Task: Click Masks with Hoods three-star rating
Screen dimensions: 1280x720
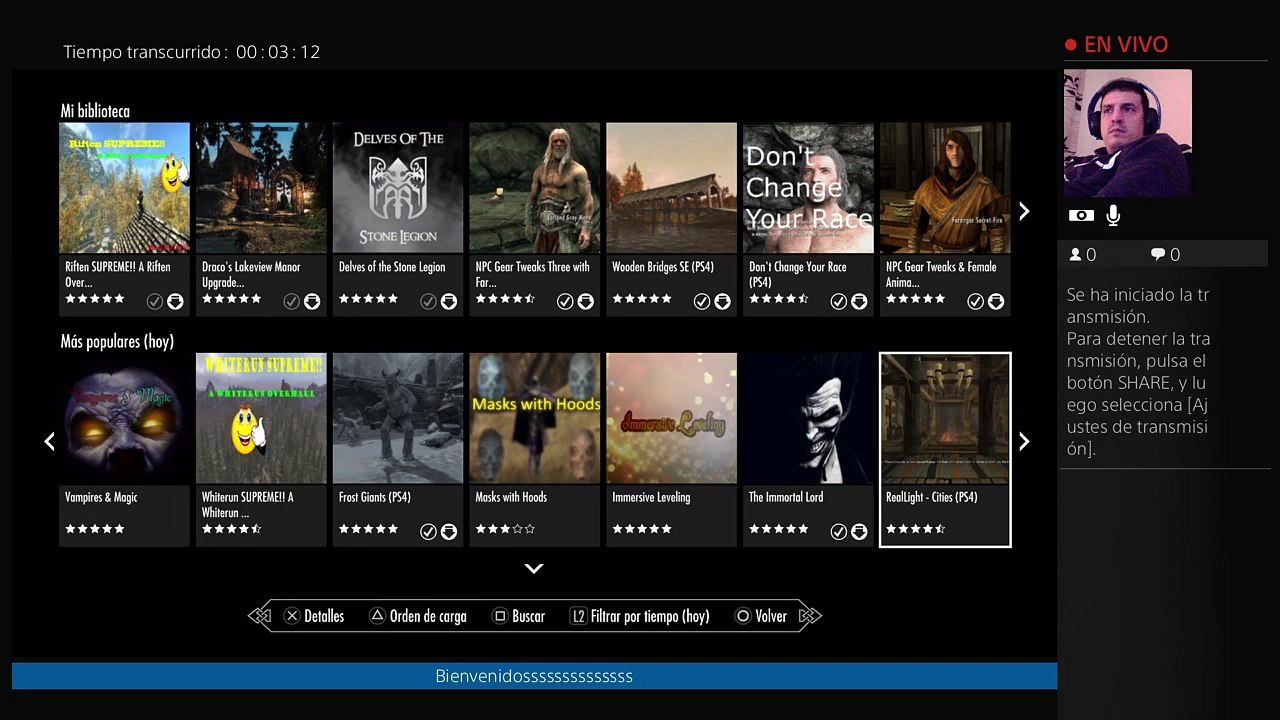Action: pos(505,529)
